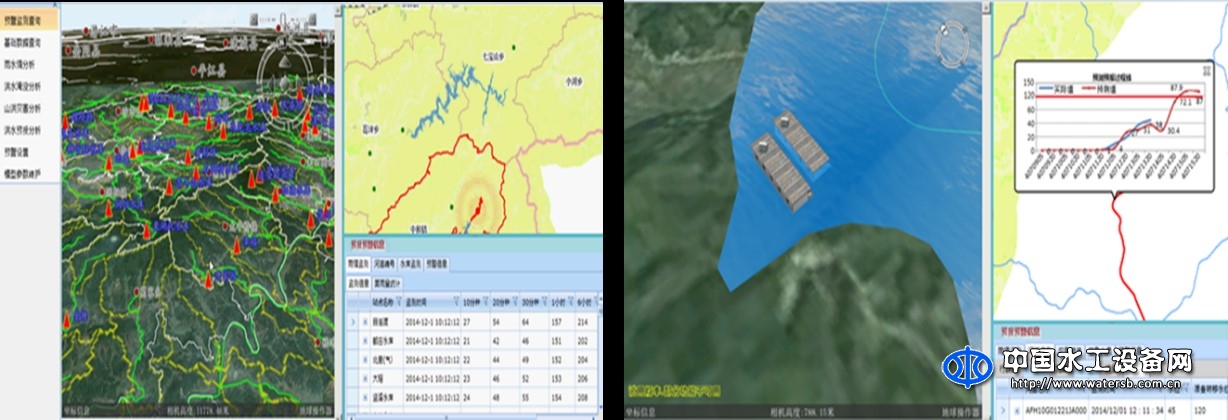Expand the row with value 21
Screen dimensions: 1228x420
coord(364,342)
